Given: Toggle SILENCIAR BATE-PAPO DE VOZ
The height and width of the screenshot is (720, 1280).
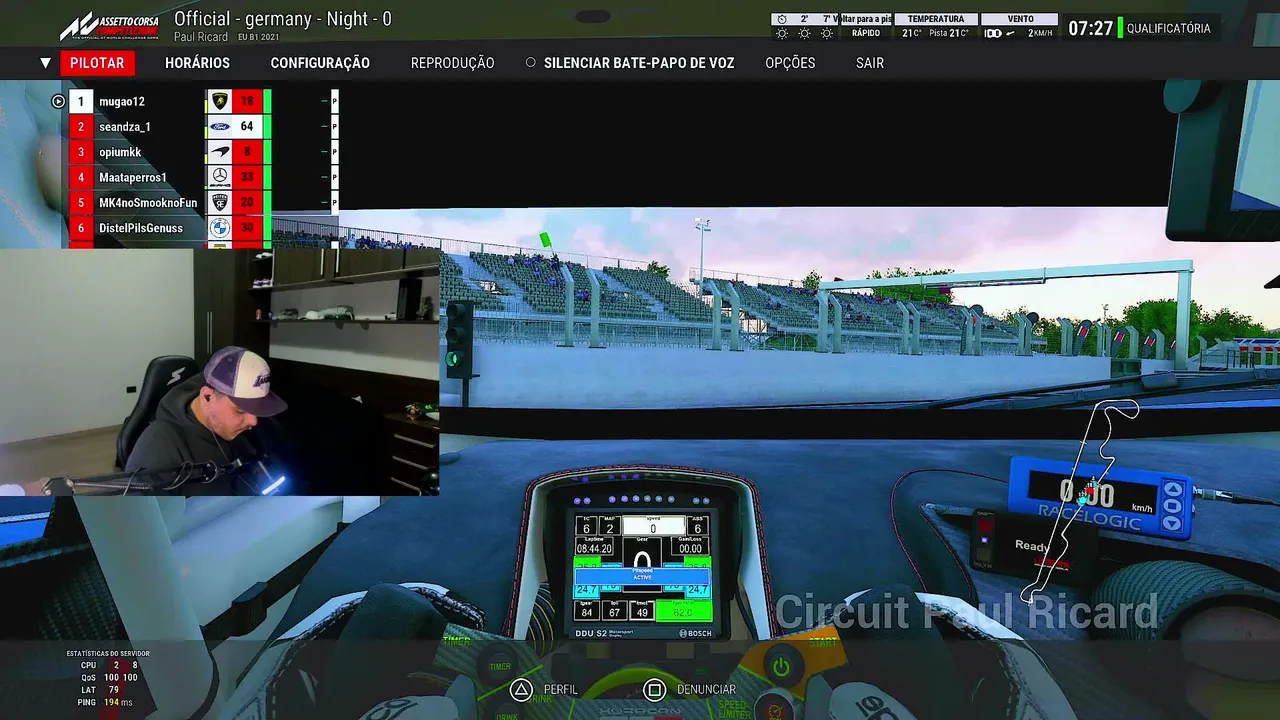Looking at the screenshot, I should click(630, 63).
